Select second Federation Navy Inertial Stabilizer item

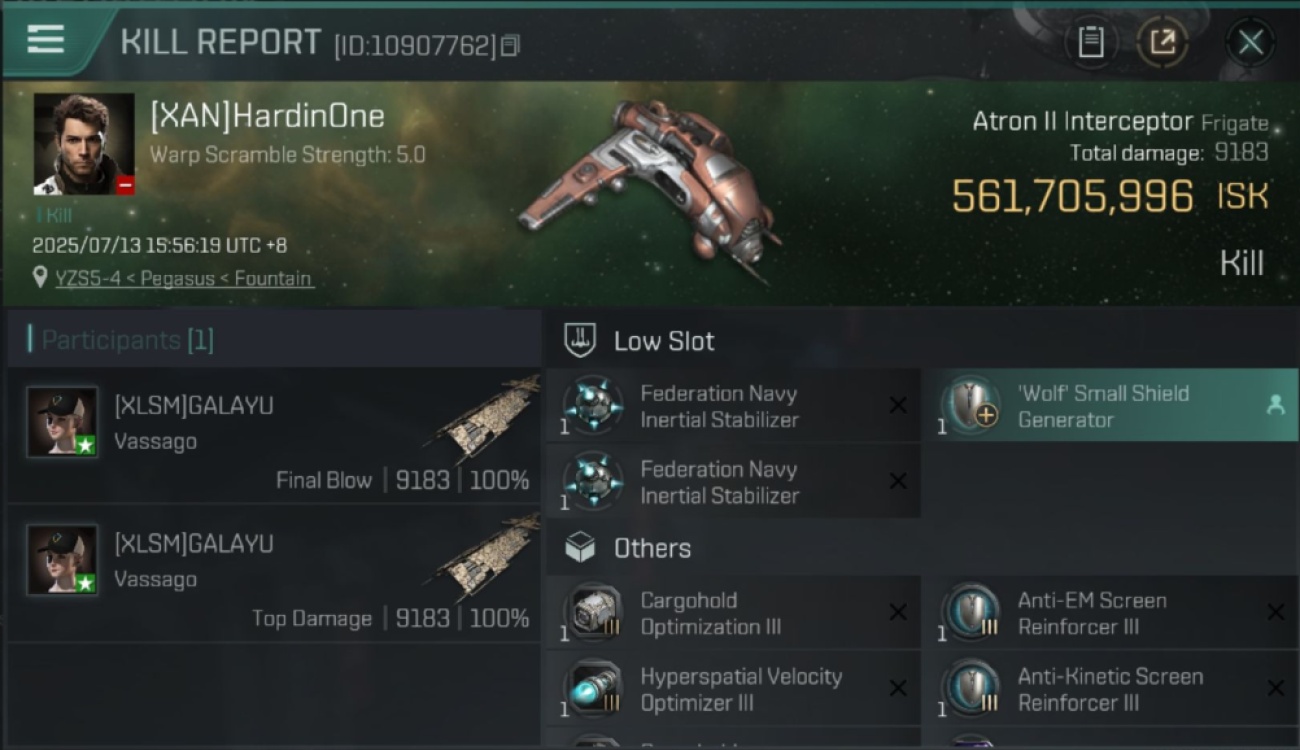[x=733, y=482]
